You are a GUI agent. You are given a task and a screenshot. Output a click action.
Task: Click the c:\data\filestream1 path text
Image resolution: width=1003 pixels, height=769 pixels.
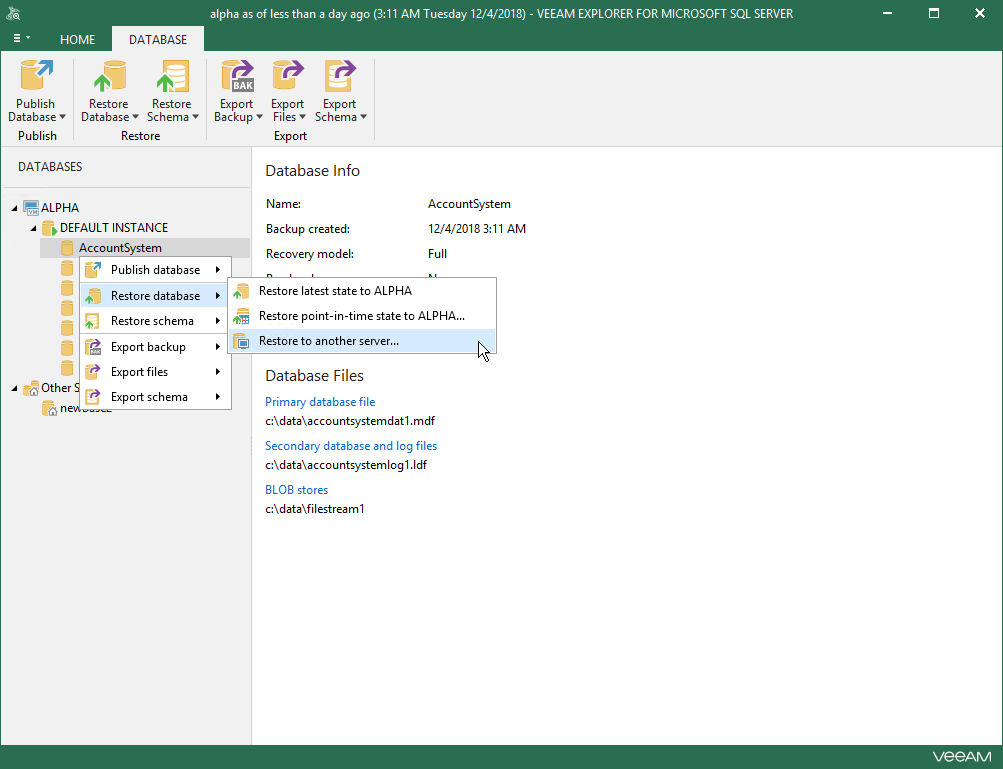click(315, 509)
